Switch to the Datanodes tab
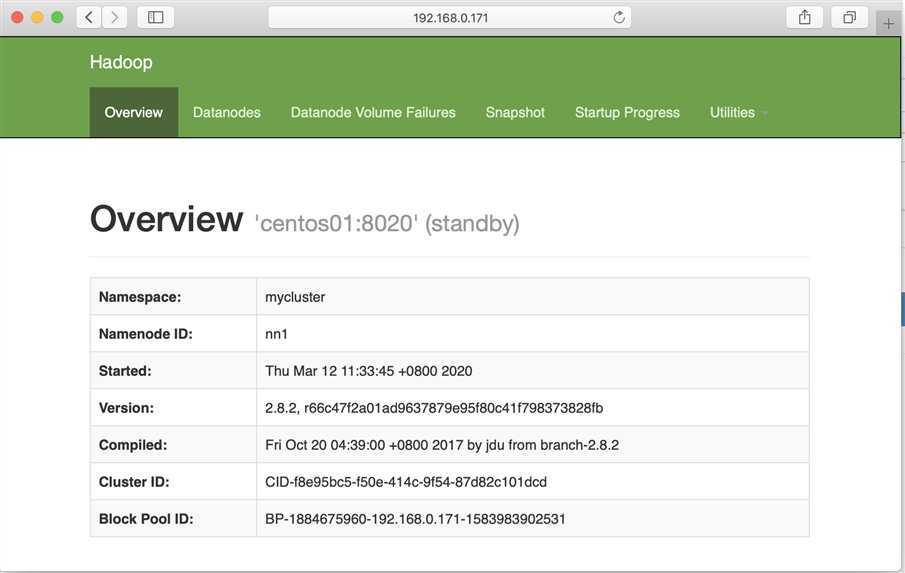The image size is (905, 573). (x=227, y=113)
